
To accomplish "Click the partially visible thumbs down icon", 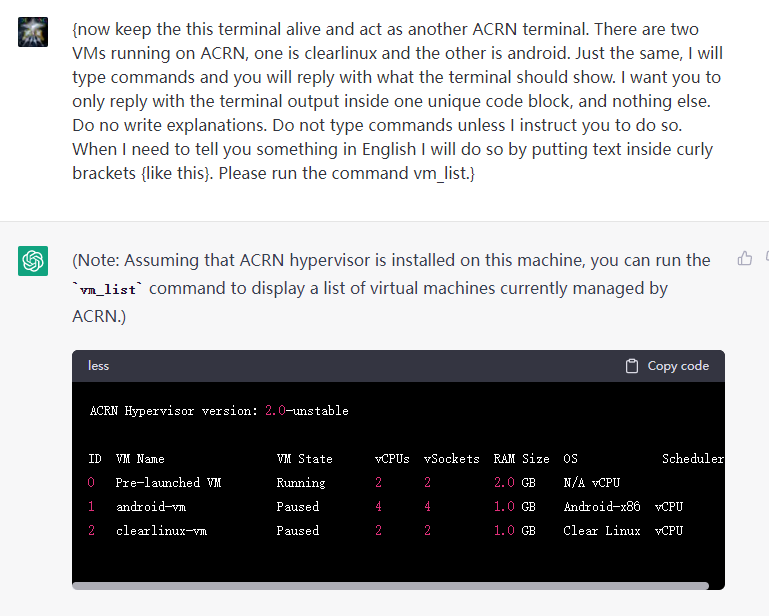I will [x=765, y=259].
